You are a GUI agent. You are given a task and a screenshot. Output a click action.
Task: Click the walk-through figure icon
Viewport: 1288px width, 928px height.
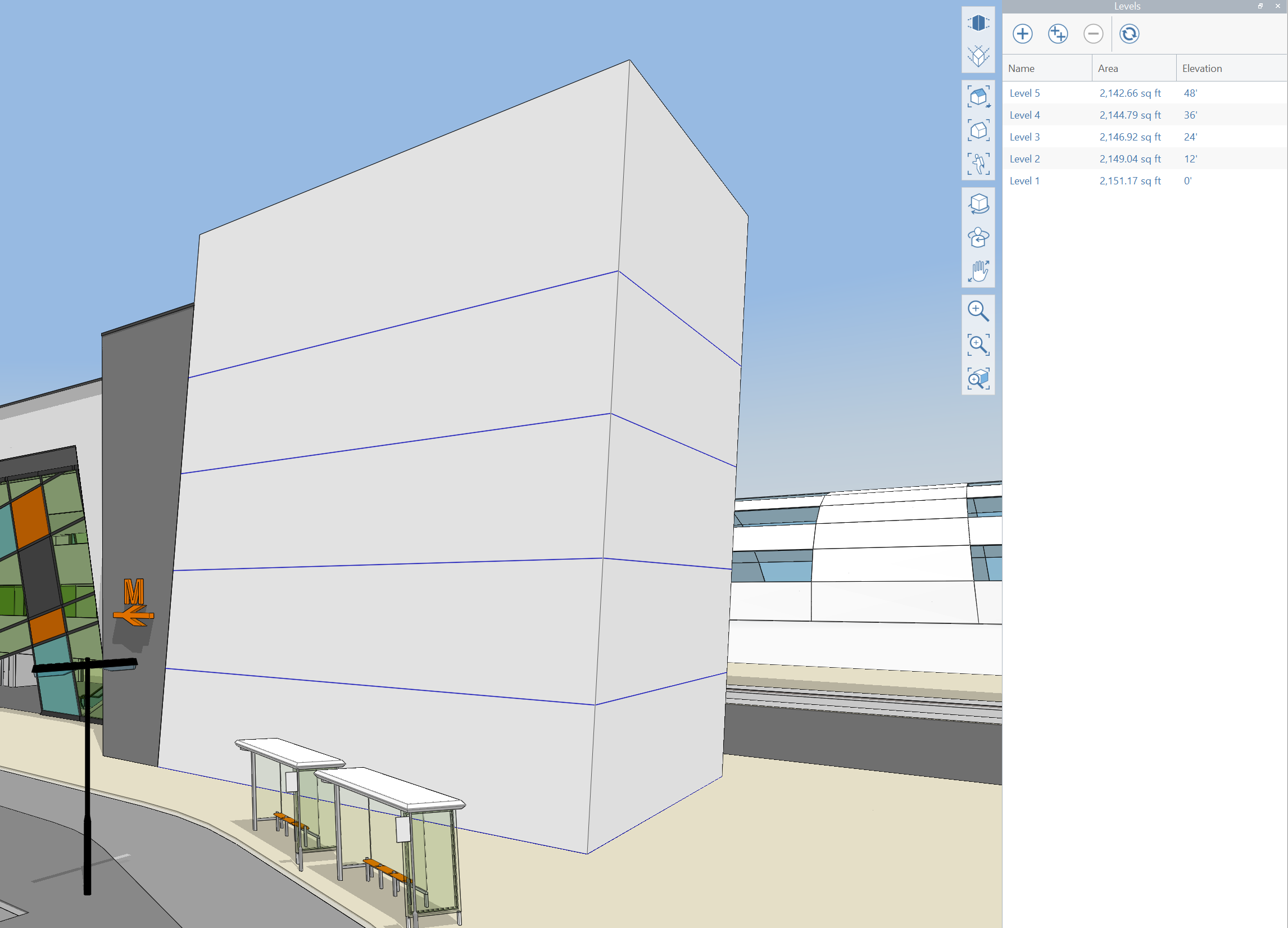pos(978,164)
